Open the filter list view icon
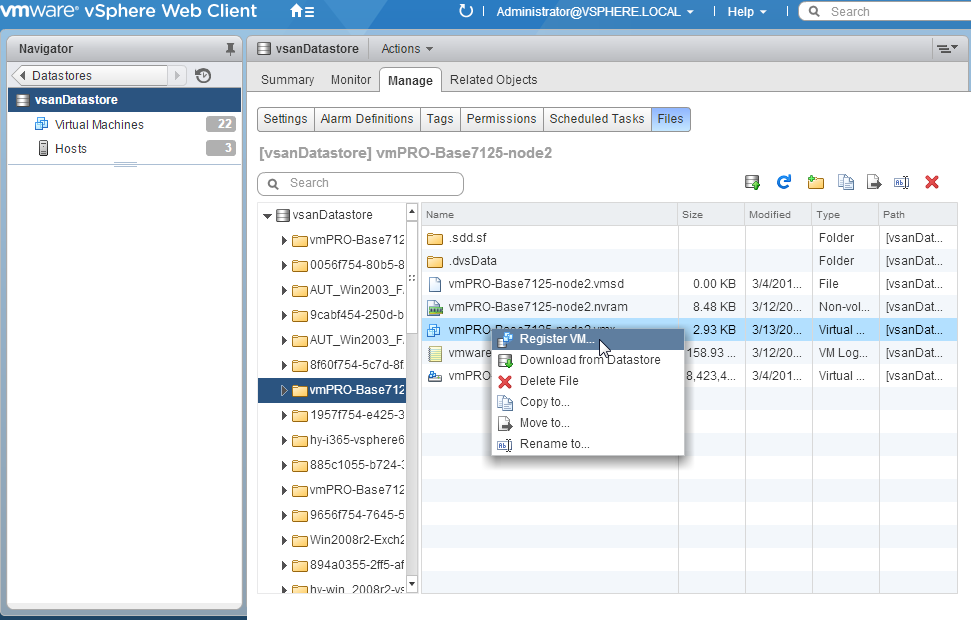Viewport: 971px width, 620px height. (x=948, y=48)
